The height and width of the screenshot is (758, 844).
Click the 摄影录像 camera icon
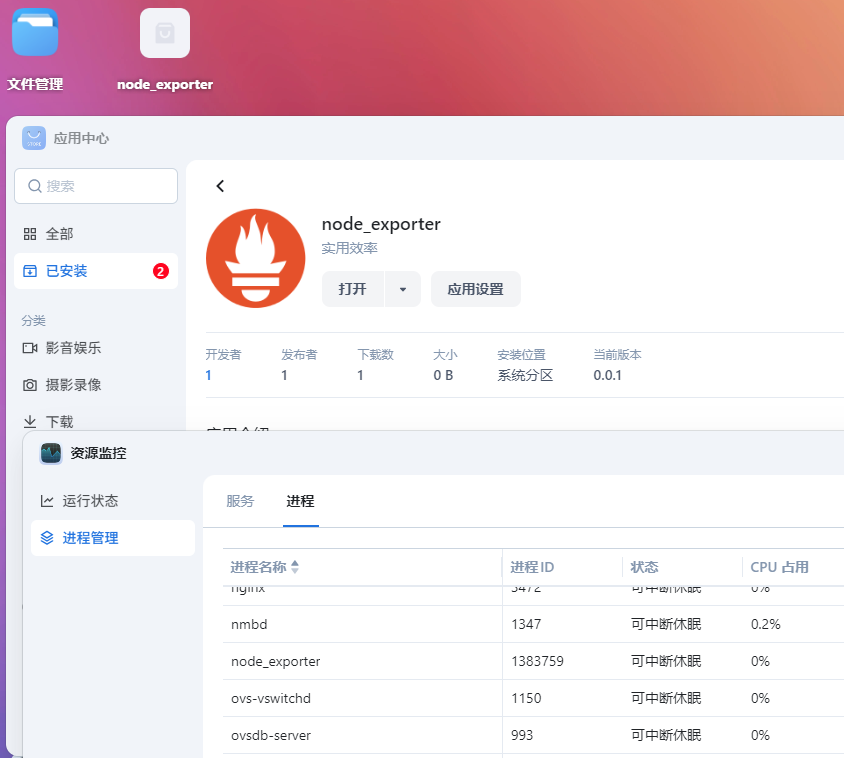[x=30, y=385]
